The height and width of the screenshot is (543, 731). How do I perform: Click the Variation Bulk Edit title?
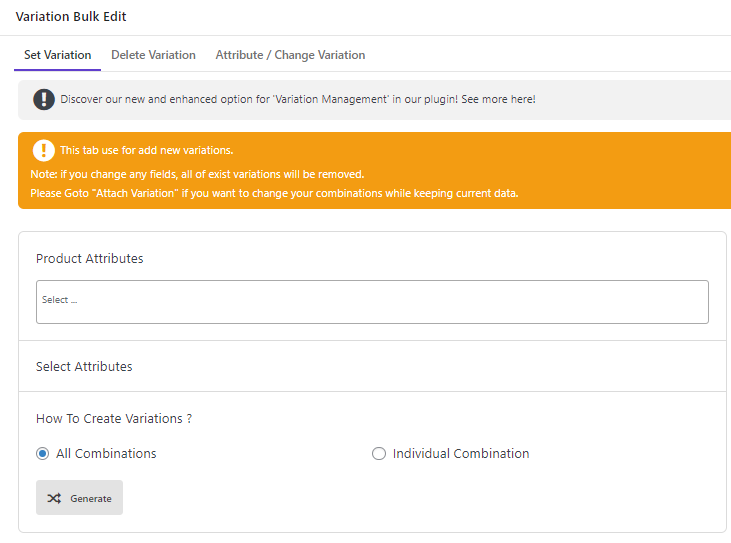71,17
